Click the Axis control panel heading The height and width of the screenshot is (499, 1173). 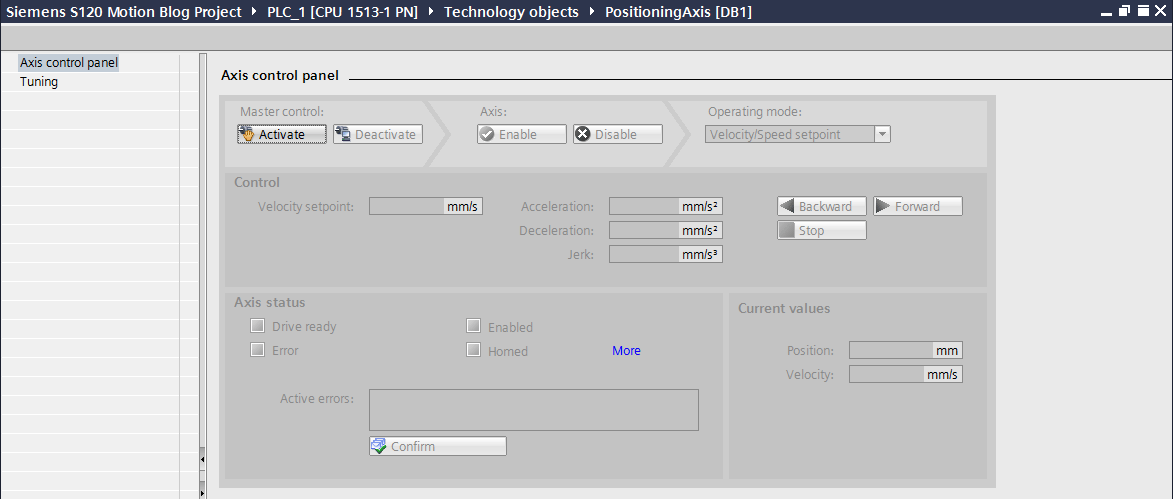tap(280, 76)
